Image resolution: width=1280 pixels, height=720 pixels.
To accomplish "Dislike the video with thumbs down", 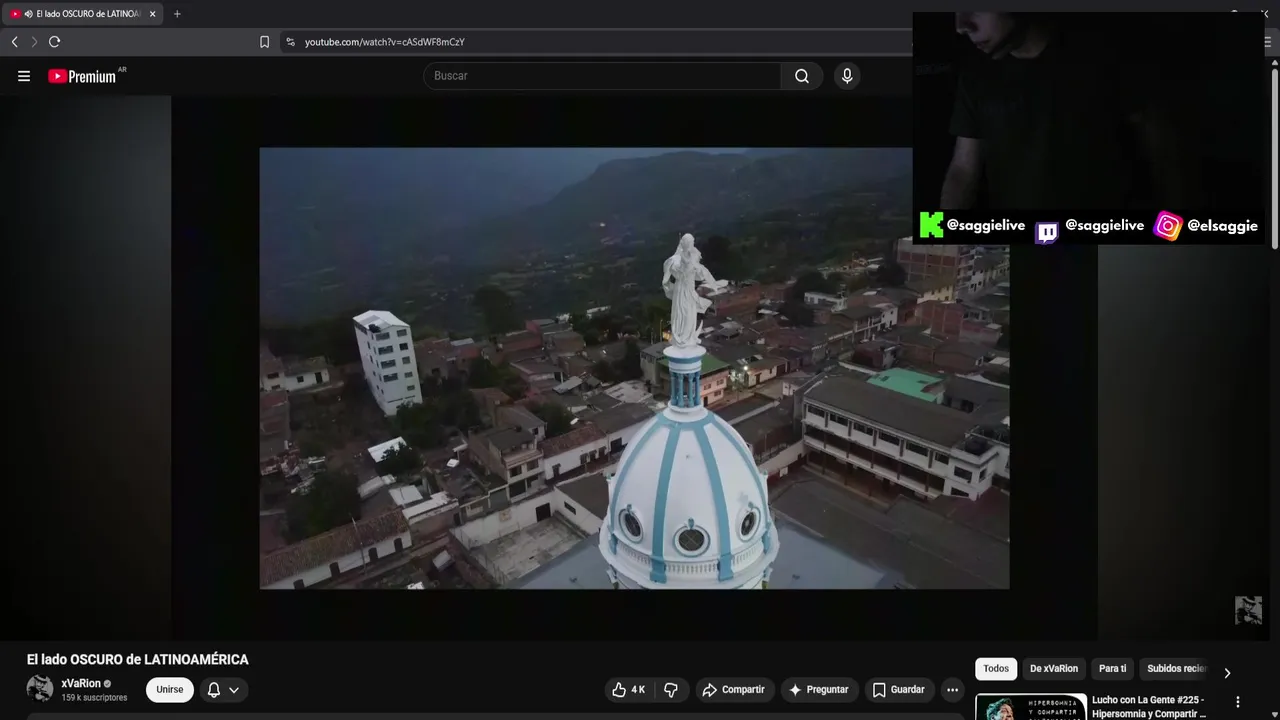I will point(671,690).
